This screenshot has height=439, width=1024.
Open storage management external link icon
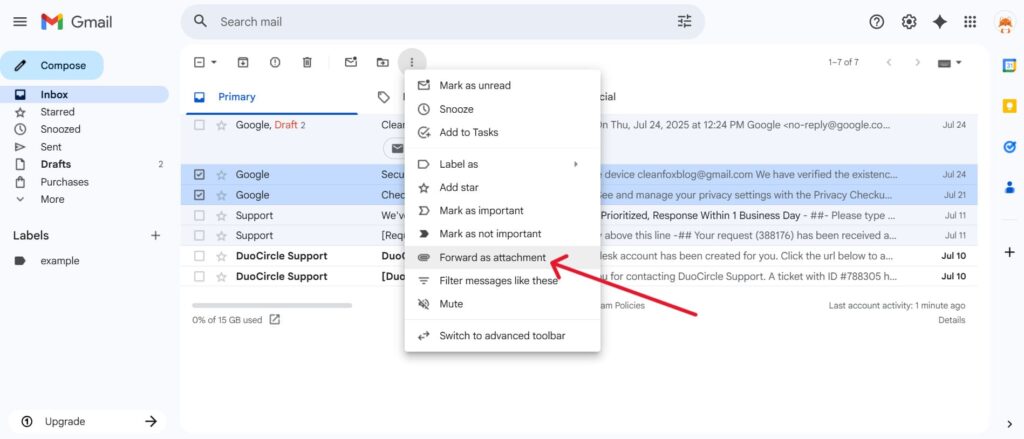point(275,319)
